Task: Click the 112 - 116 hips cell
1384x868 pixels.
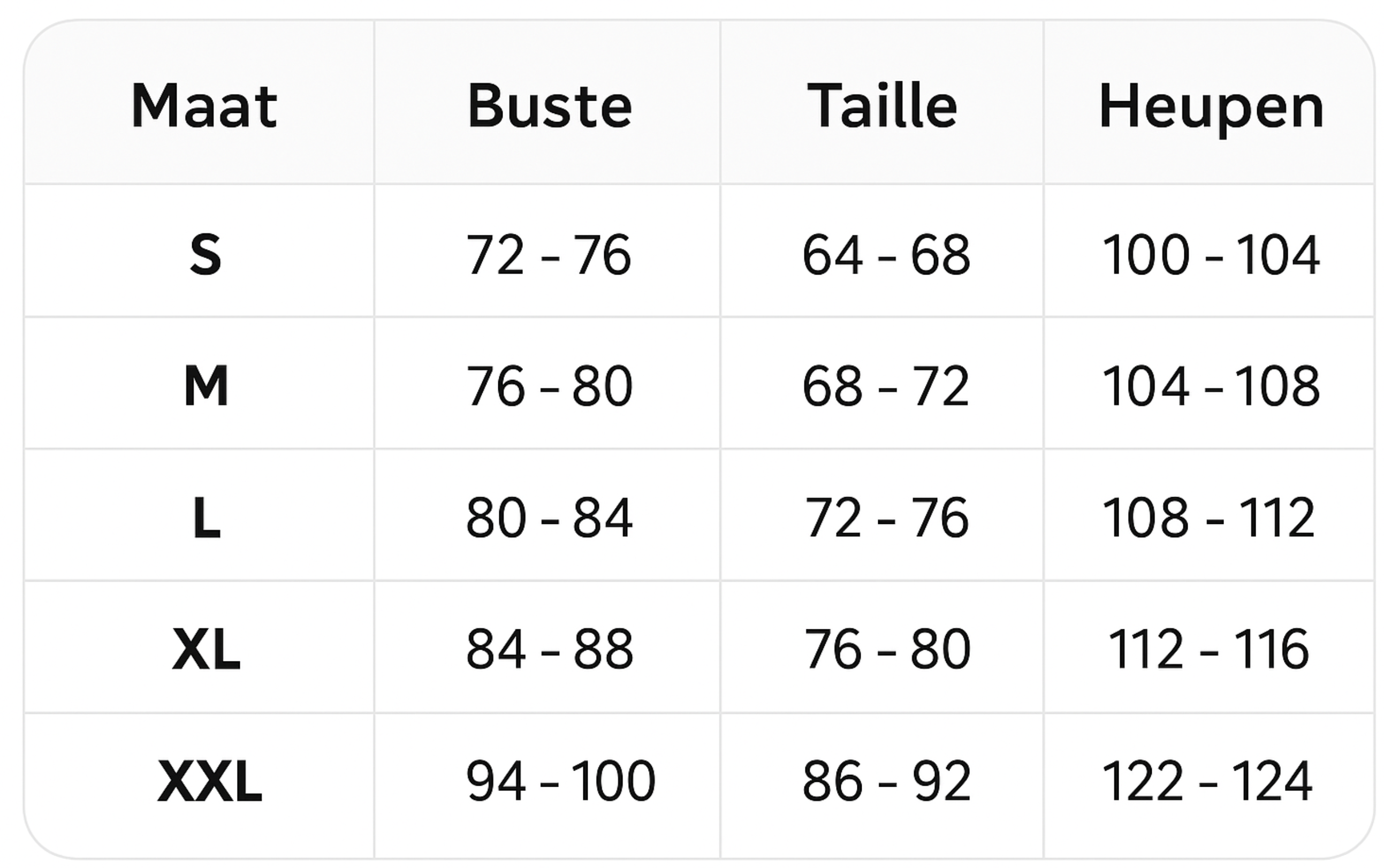Action: coord(1208,649)
